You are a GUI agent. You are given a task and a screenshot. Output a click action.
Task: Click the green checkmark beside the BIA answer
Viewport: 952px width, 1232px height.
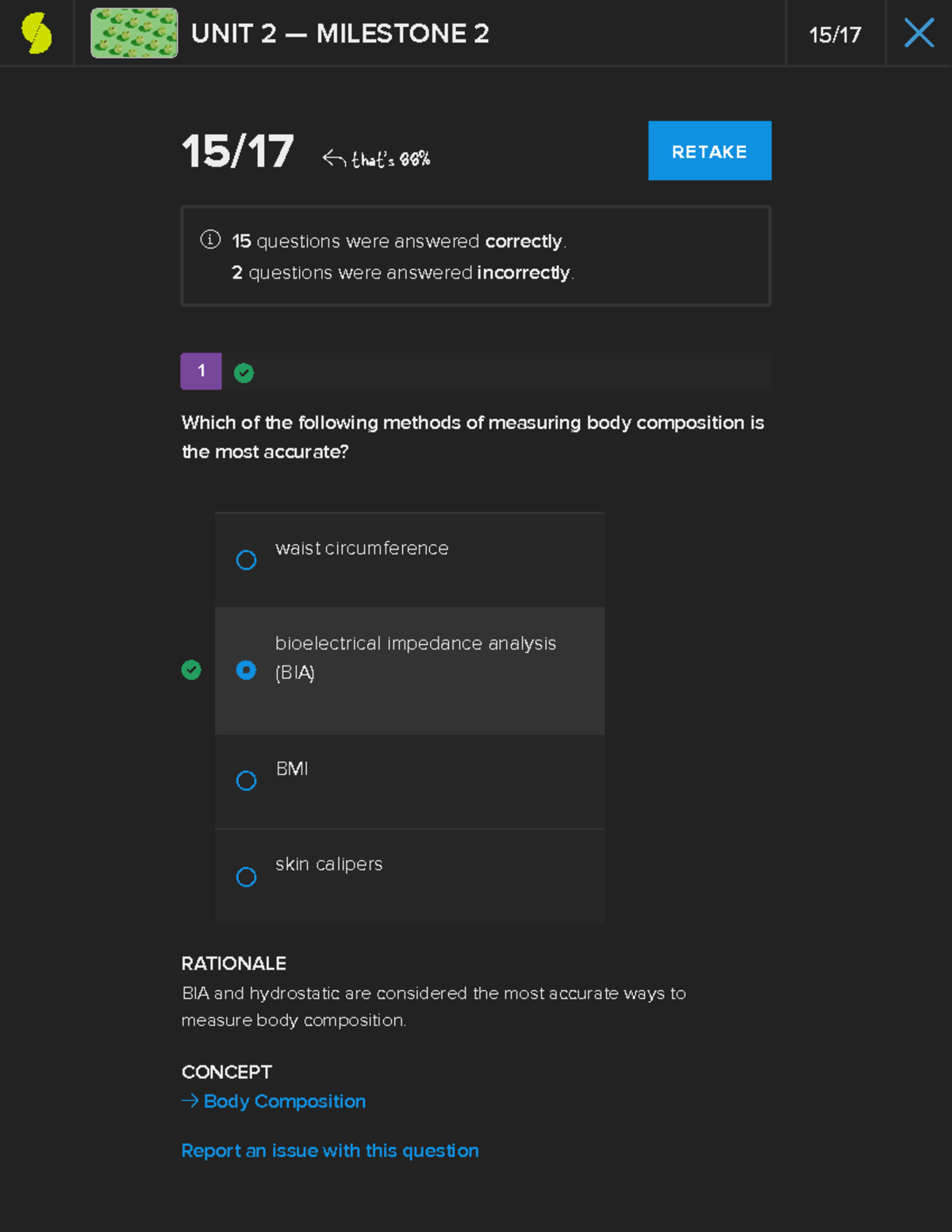191,670
